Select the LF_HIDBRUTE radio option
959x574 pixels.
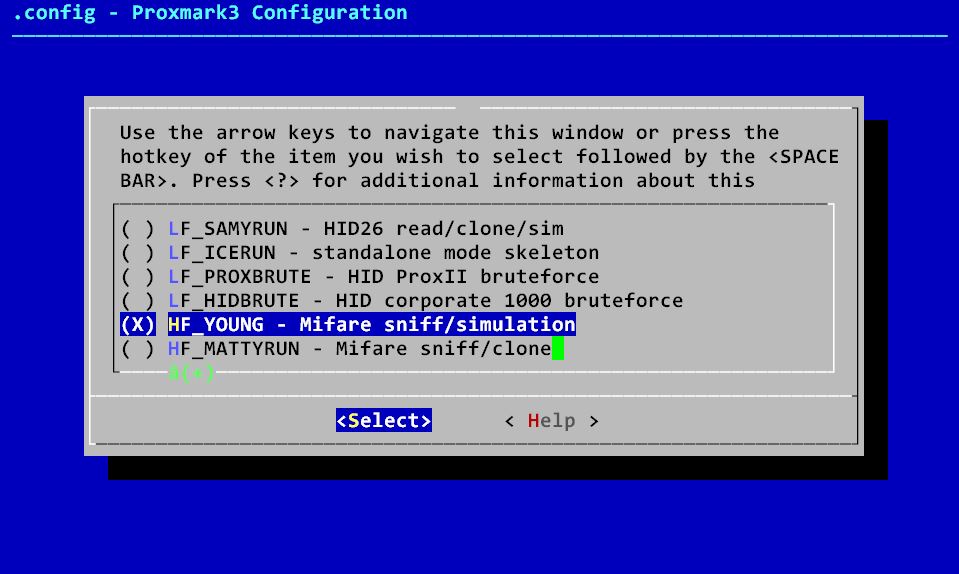tap(138, 301)
